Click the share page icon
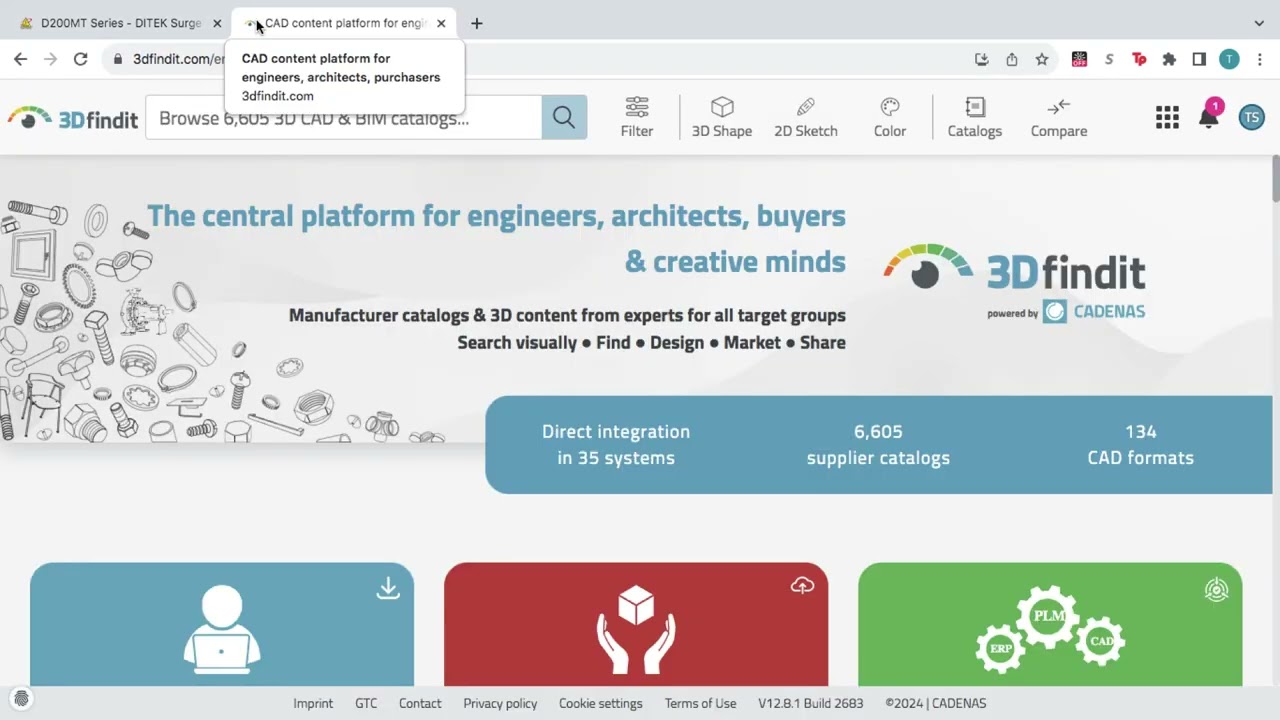 (x=1012, y=59)
